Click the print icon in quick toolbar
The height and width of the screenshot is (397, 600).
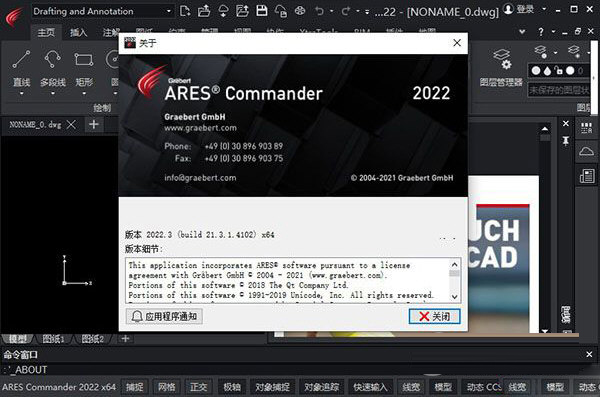tap(300, 11)
